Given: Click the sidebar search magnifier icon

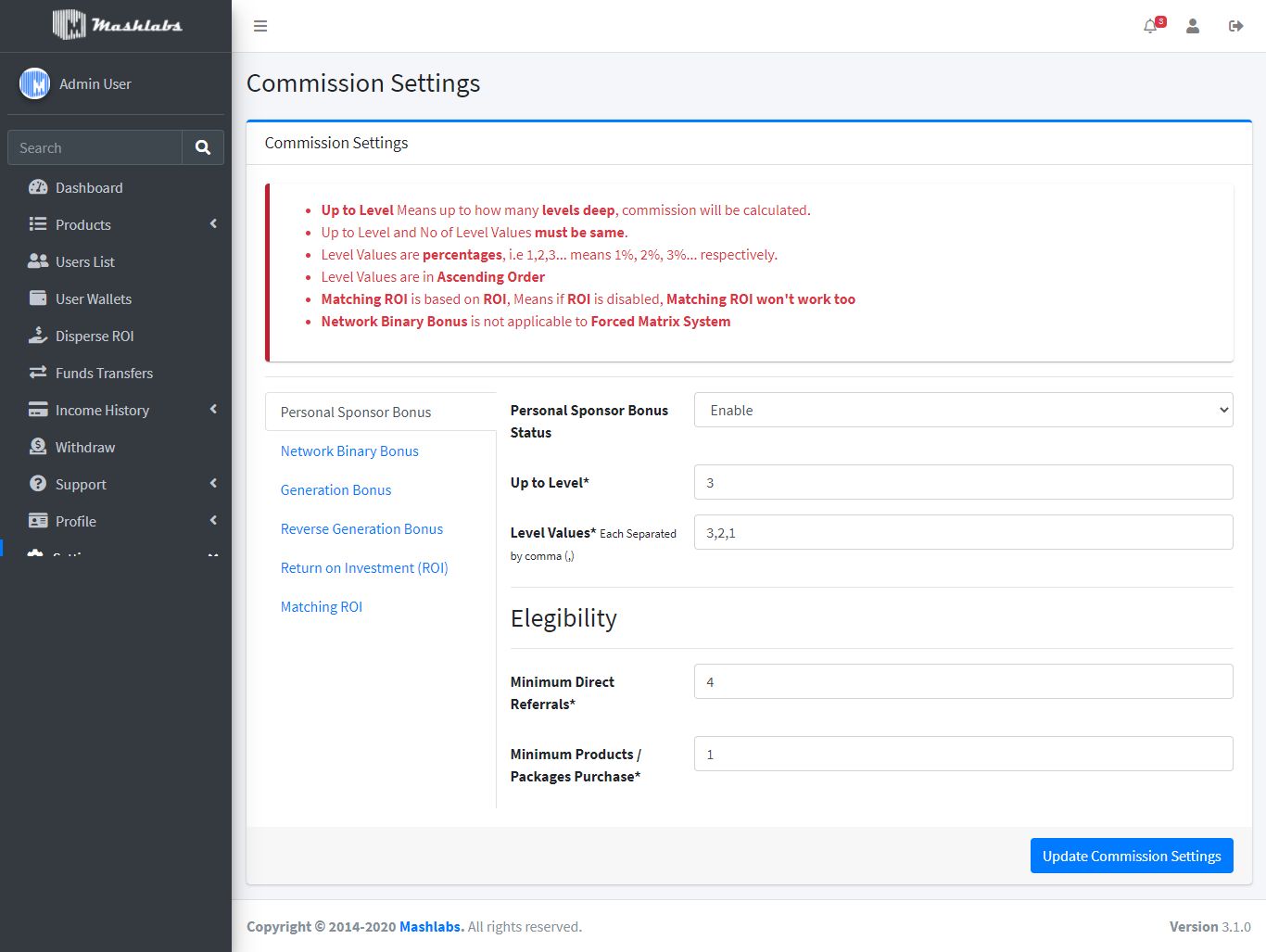Looking at the screenshot, I should (203, 147).
